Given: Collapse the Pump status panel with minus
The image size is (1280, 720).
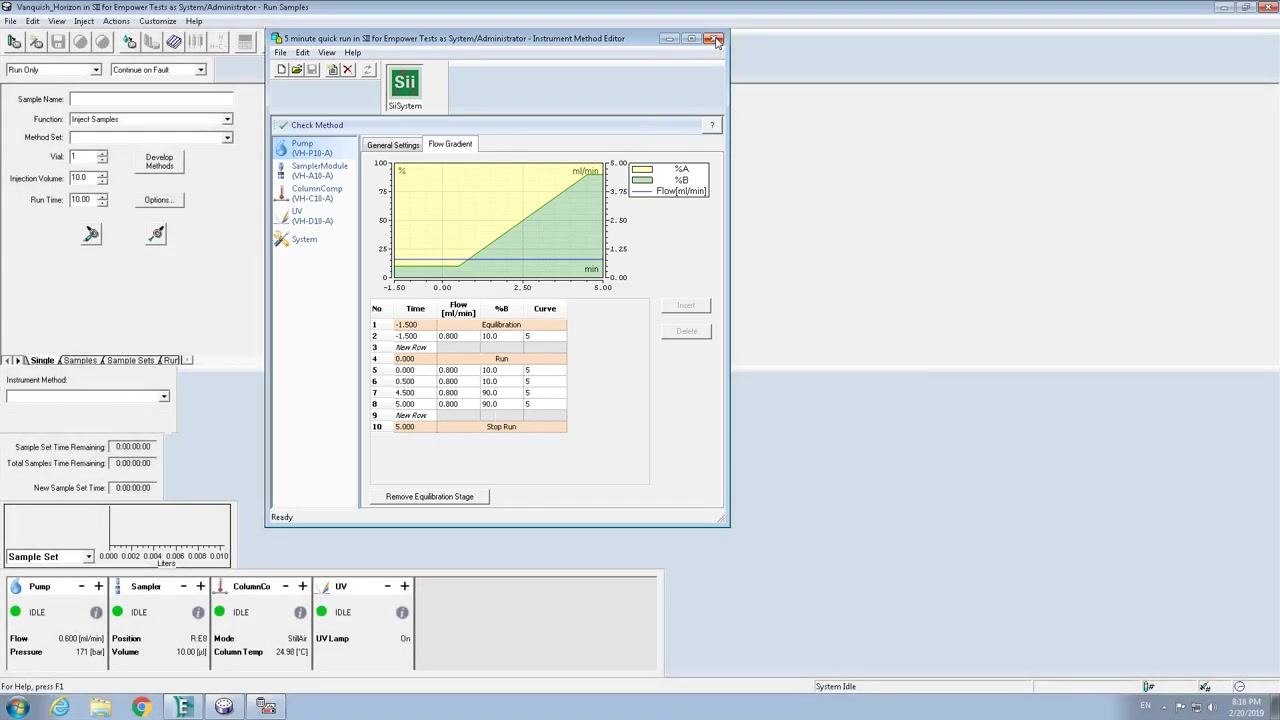Looking at the screenshot, I should (x=81, y=586).
